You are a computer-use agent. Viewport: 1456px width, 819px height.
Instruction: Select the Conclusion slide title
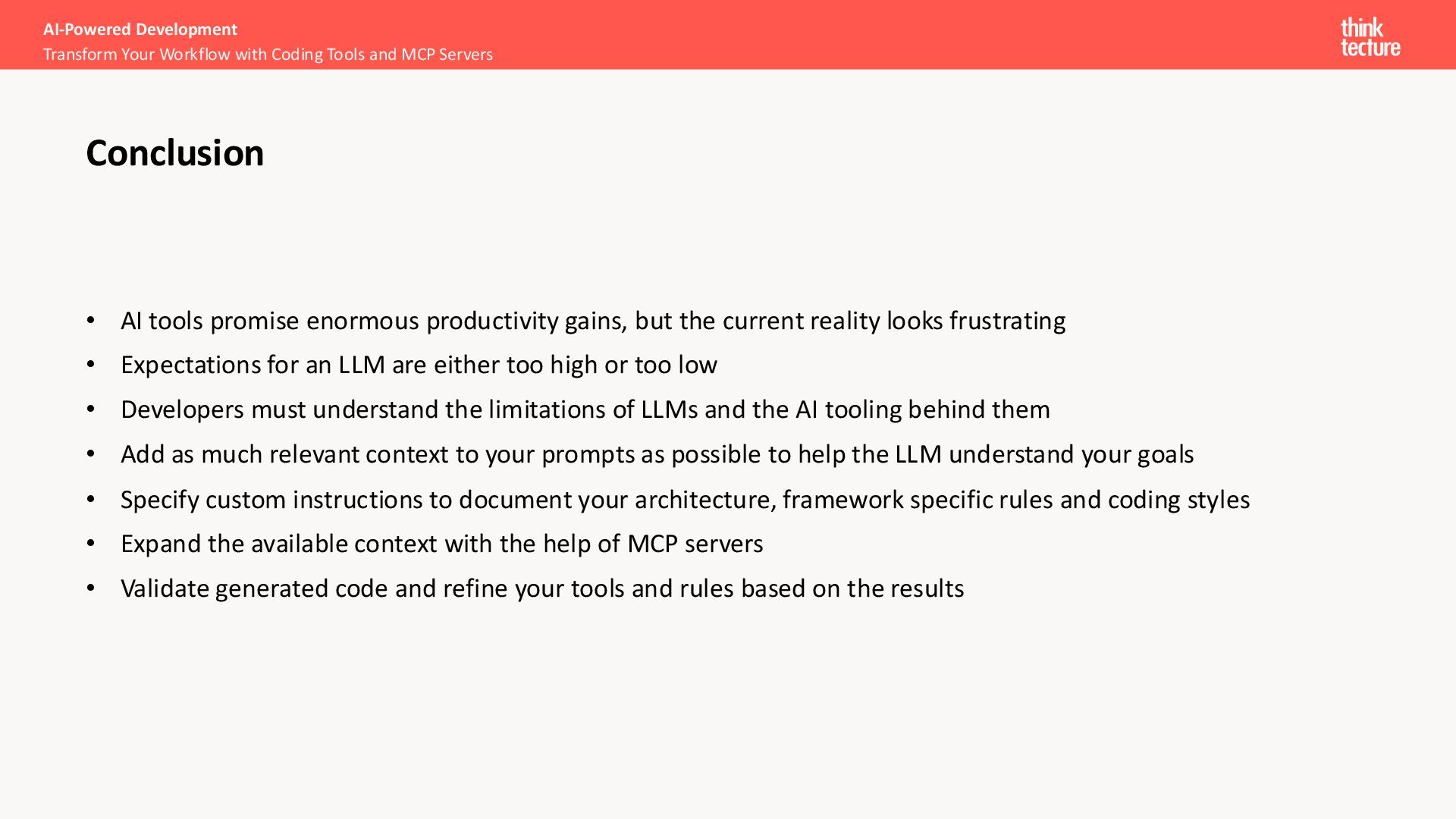point(175,153)
